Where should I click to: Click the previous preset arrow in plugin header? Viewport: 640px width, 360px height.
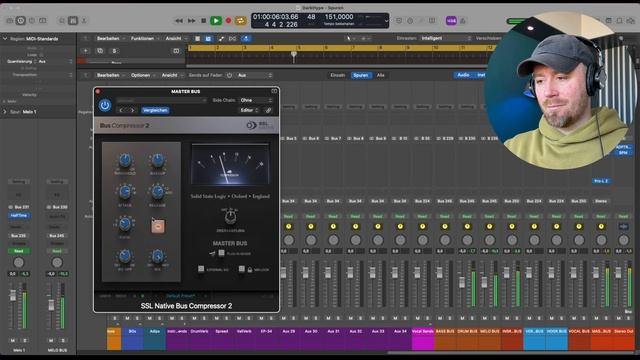point(121,110)
